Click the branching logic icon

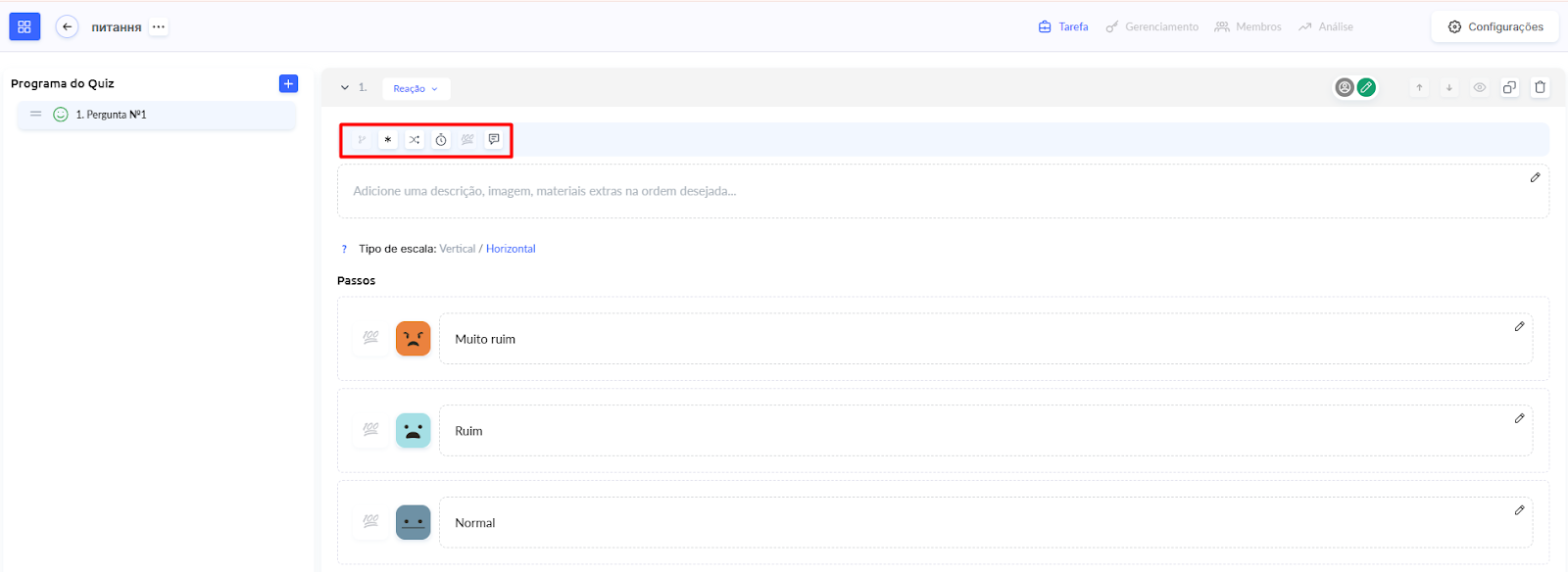pos(362,140)
